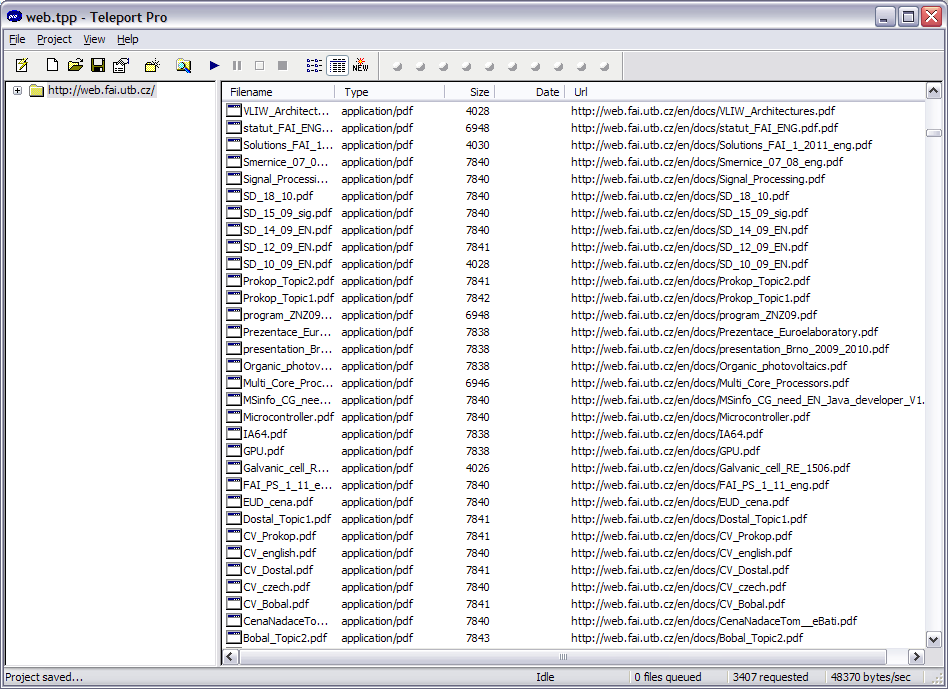
Task: Select the Dostal_Topic1.pdf file
Action: pos(287,519)
